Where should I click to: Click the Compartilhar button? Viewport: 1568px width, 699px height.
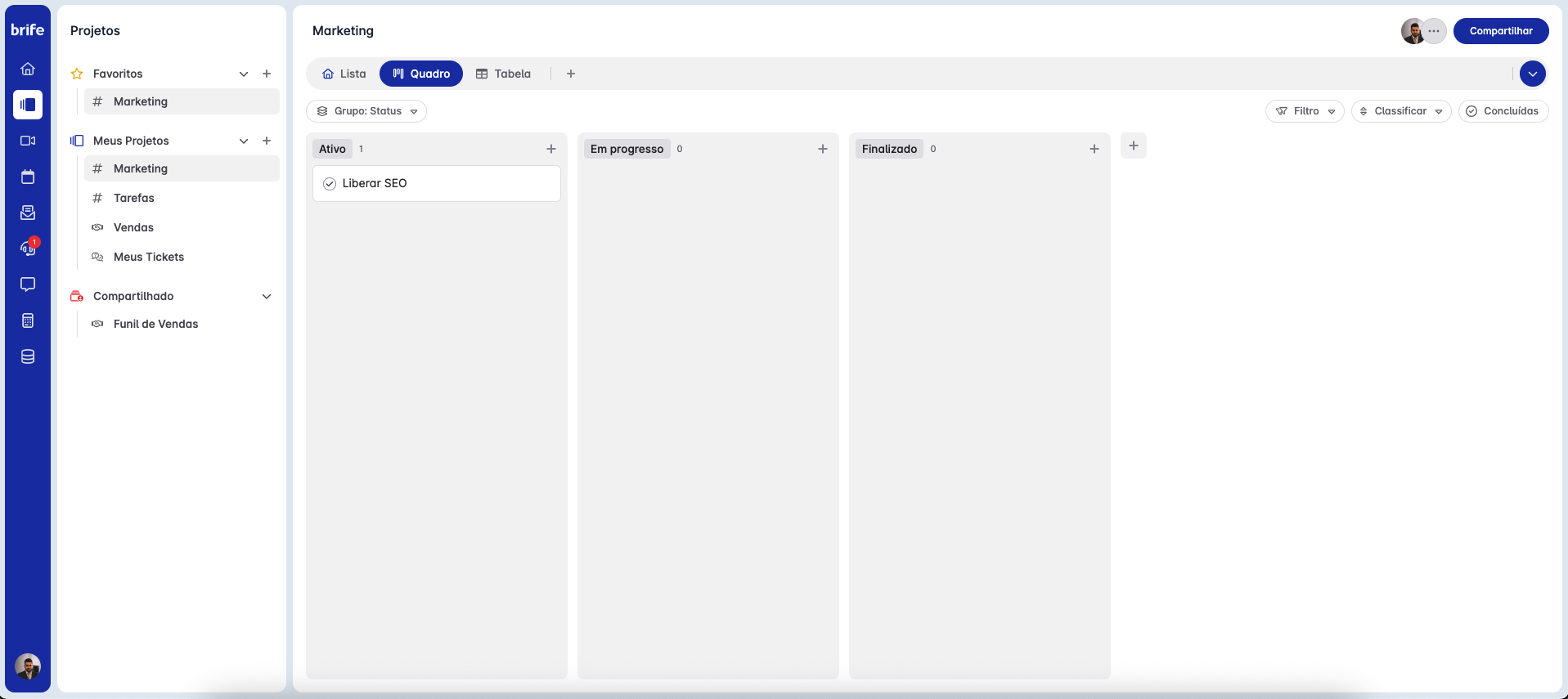point(1501,31)
